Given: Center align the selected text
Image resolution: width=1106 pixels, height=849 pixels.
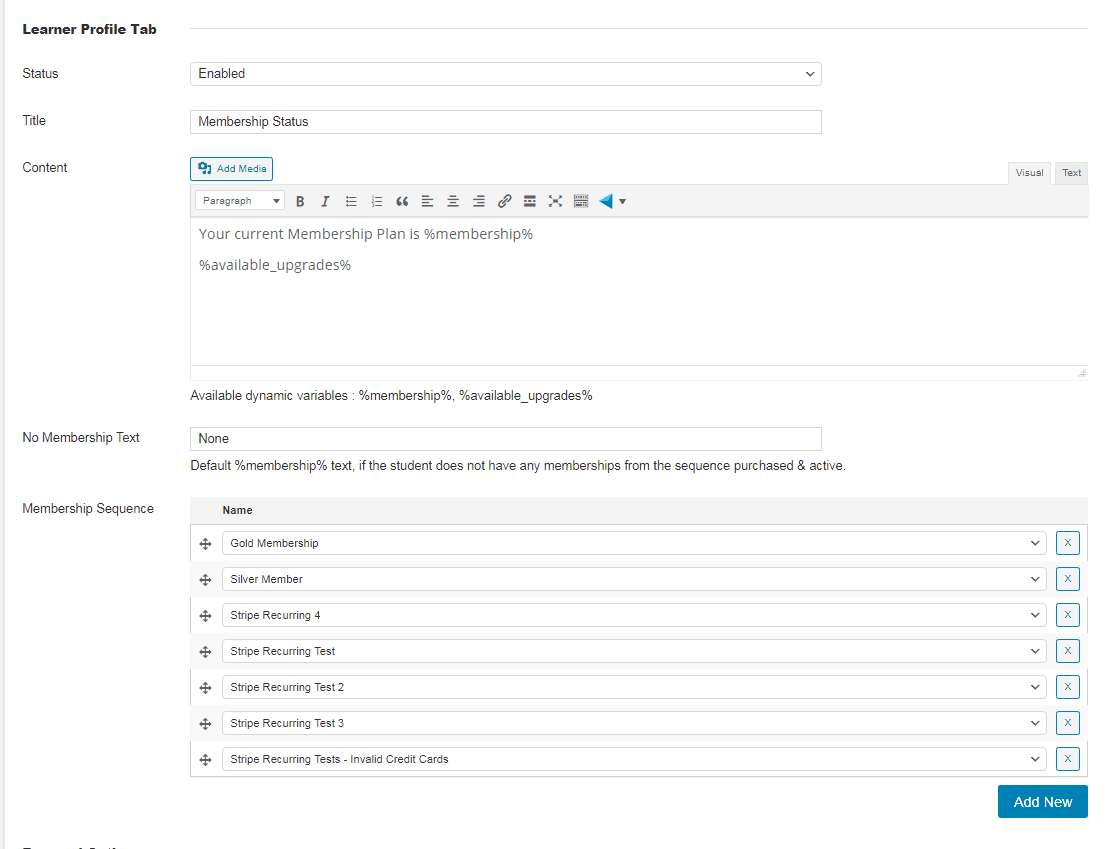Looking at the screenshot, I should (452, 201).
